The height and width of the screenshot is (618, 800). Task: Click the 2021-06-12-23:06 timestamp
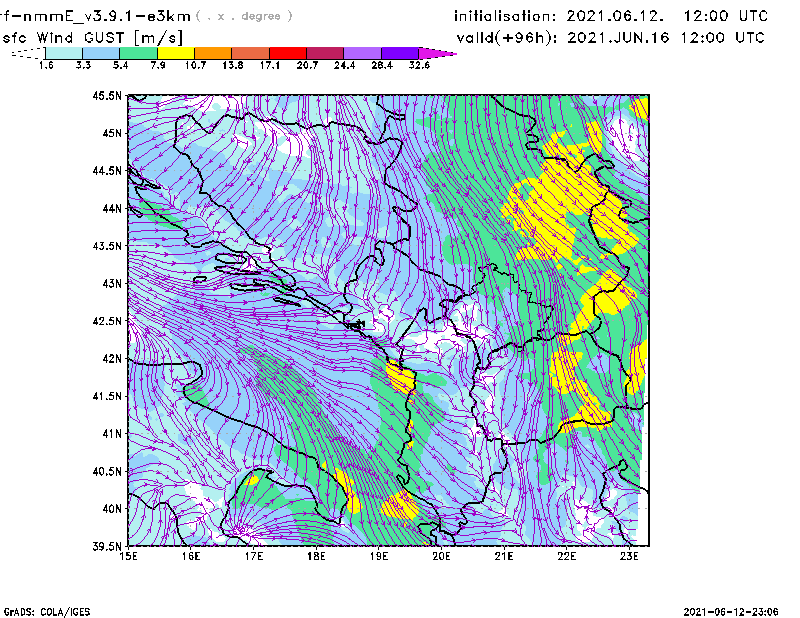731,612
